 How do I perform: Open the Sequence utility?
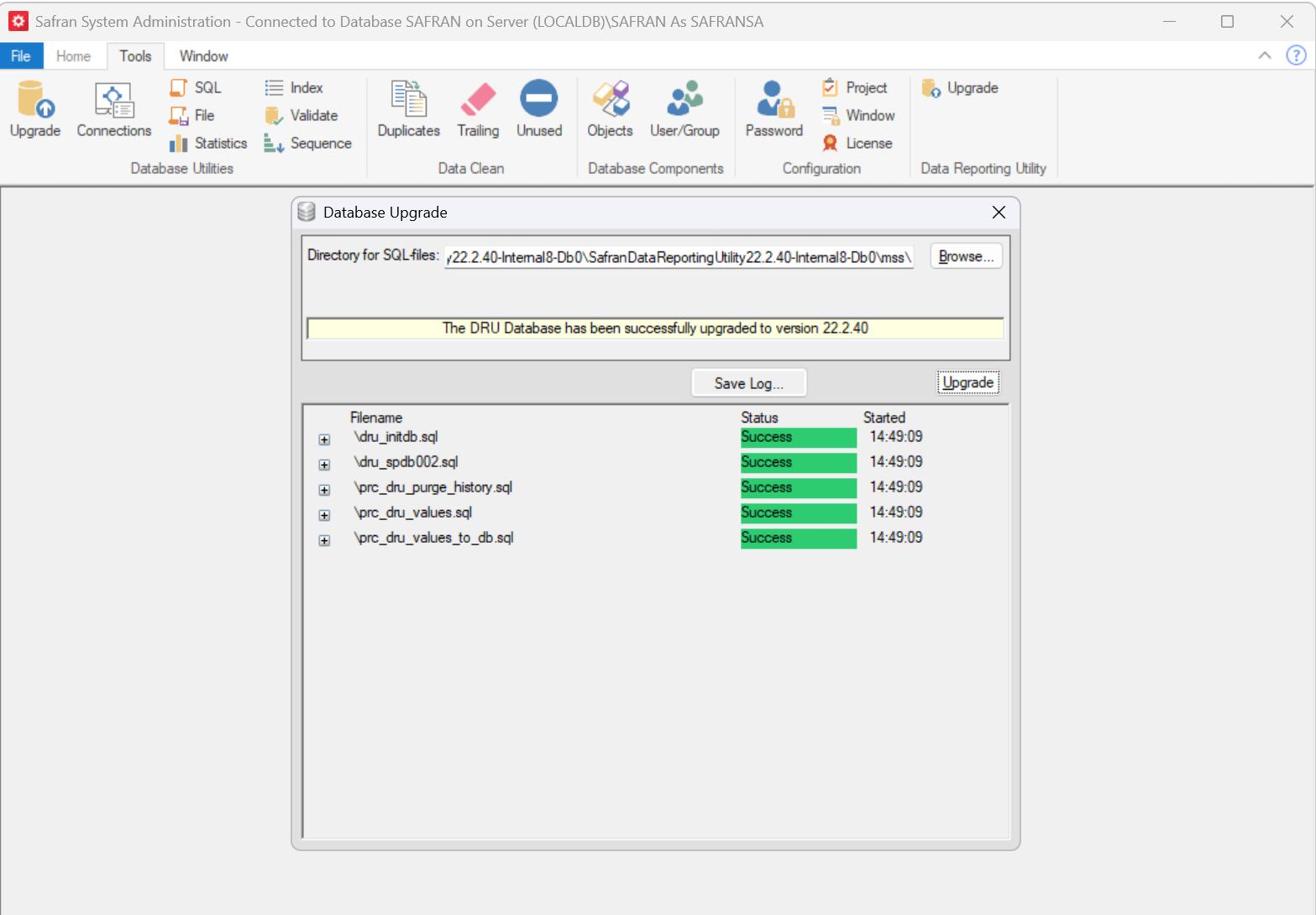coord(308,143)
